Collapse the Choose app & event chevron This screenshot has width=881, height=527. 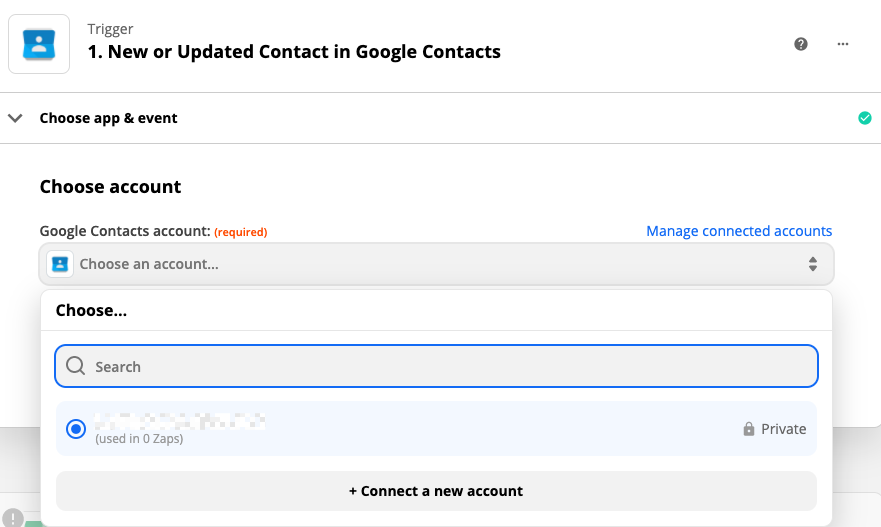(15, 118)
